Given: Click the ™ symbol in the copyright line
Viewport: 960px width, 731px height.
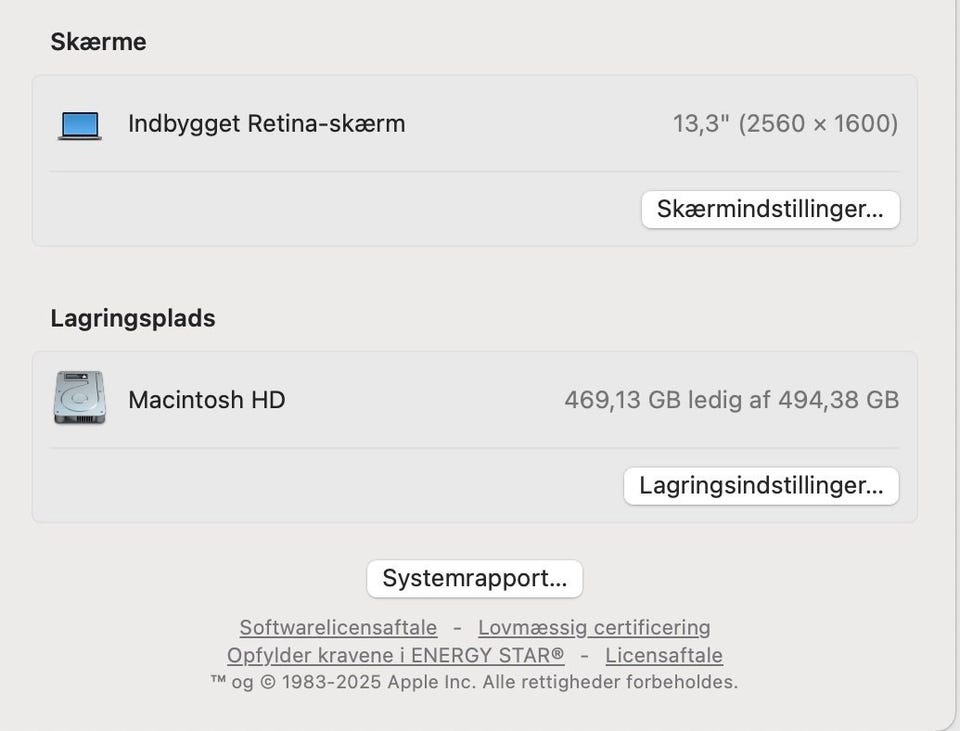Looking at the screenshot, I should (218, 681).
